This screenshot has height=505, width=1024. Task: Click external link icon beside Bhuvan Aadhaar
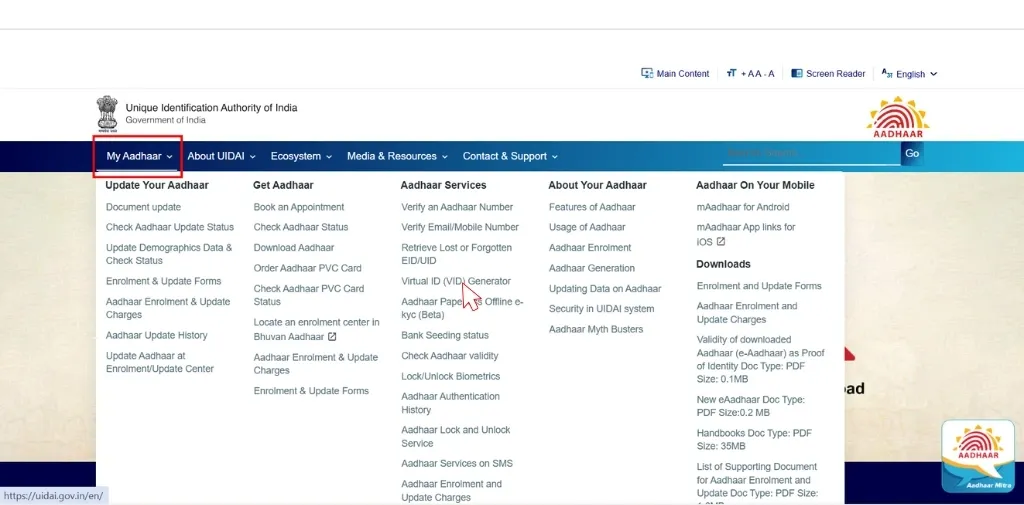(x=332, y=337)
